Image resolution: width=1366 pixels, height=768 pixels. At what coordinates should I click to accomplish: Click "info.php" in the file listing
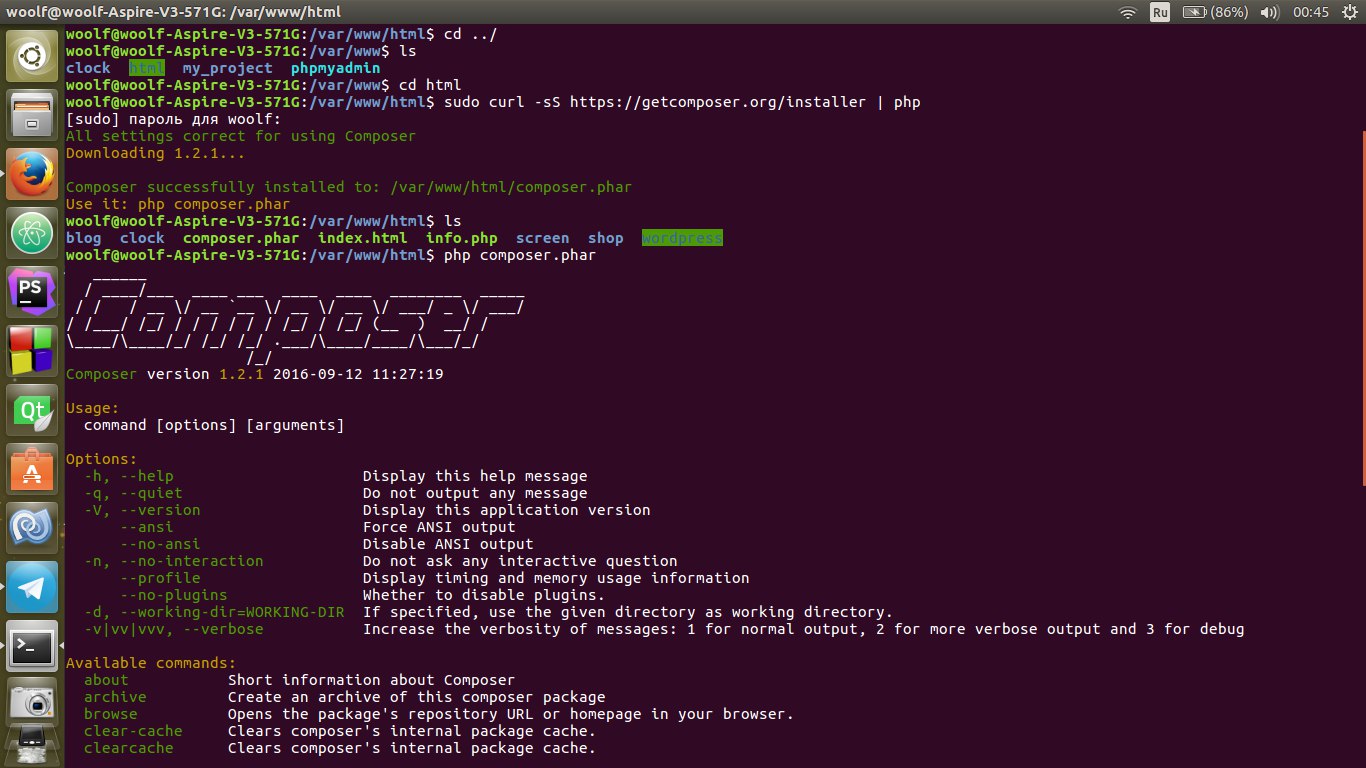(461, 238)
